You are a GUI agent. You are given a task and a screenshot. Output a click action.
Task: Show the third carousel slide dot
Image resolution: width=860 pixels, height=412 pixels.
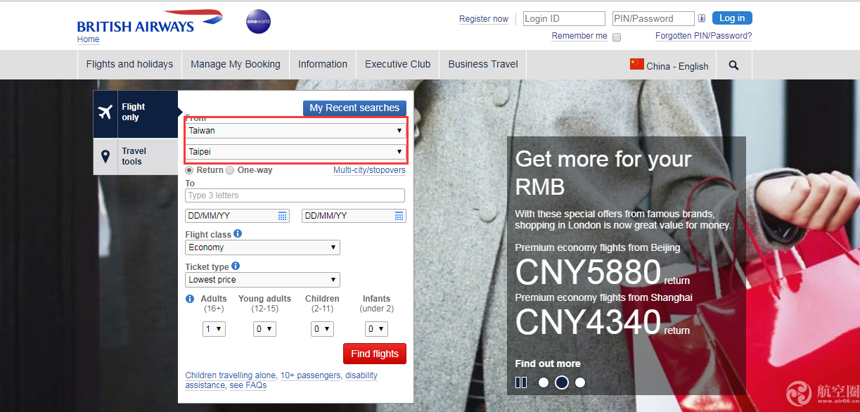pyautogui.click(x=580, y=382)
